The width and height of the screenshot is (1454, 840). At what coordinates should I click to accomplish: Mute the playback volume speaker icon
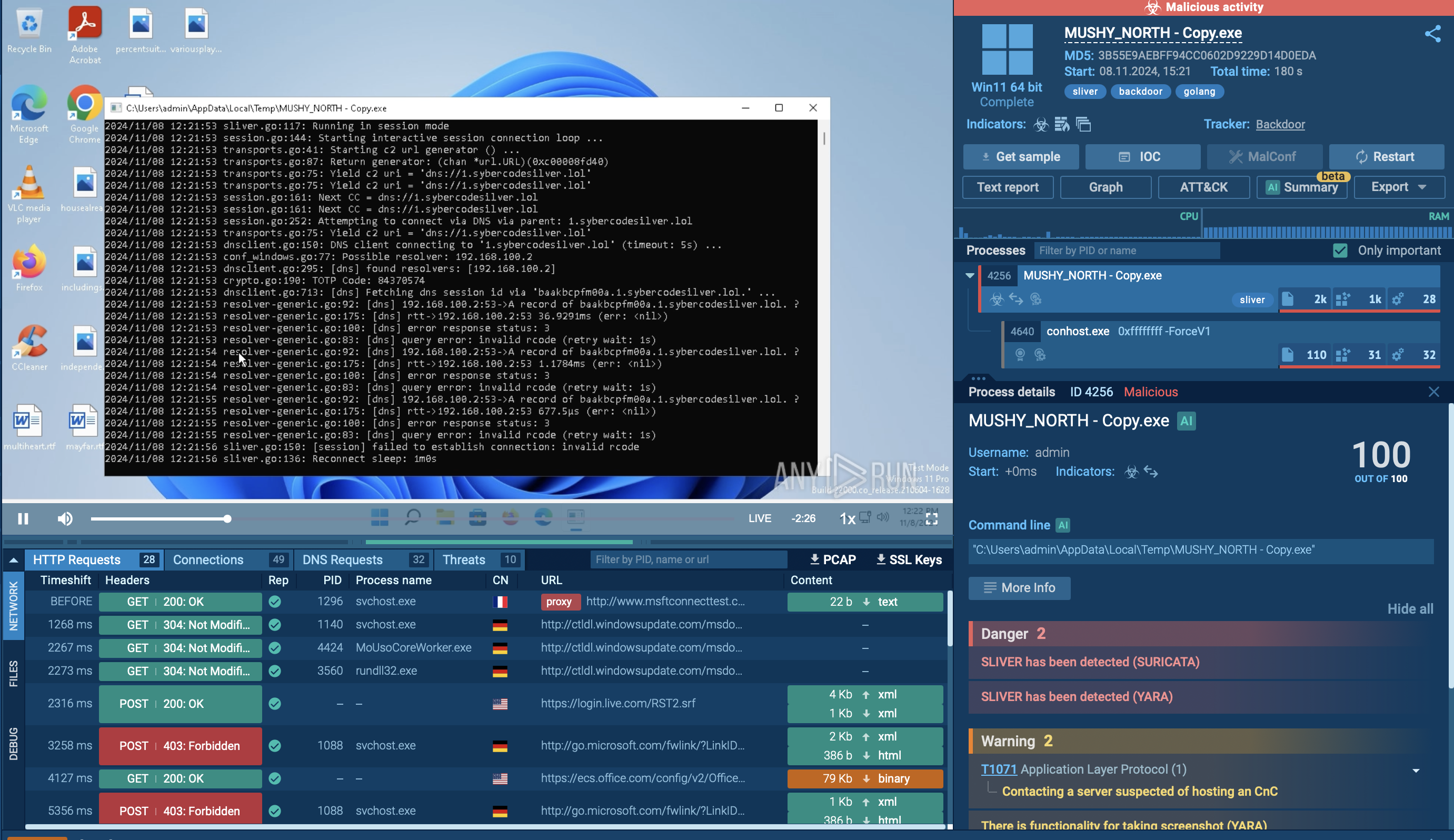65,518
